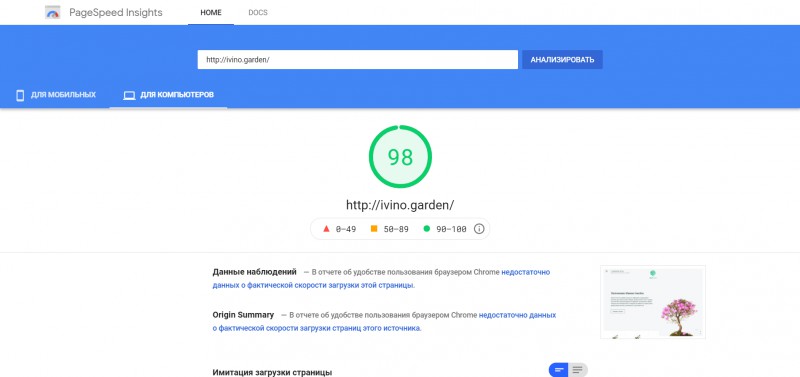Image resolution: width=800 pixels, height=377 pixels.
Task: Click the PageSpeed Insights logo icon
Action: coord(53,12)
